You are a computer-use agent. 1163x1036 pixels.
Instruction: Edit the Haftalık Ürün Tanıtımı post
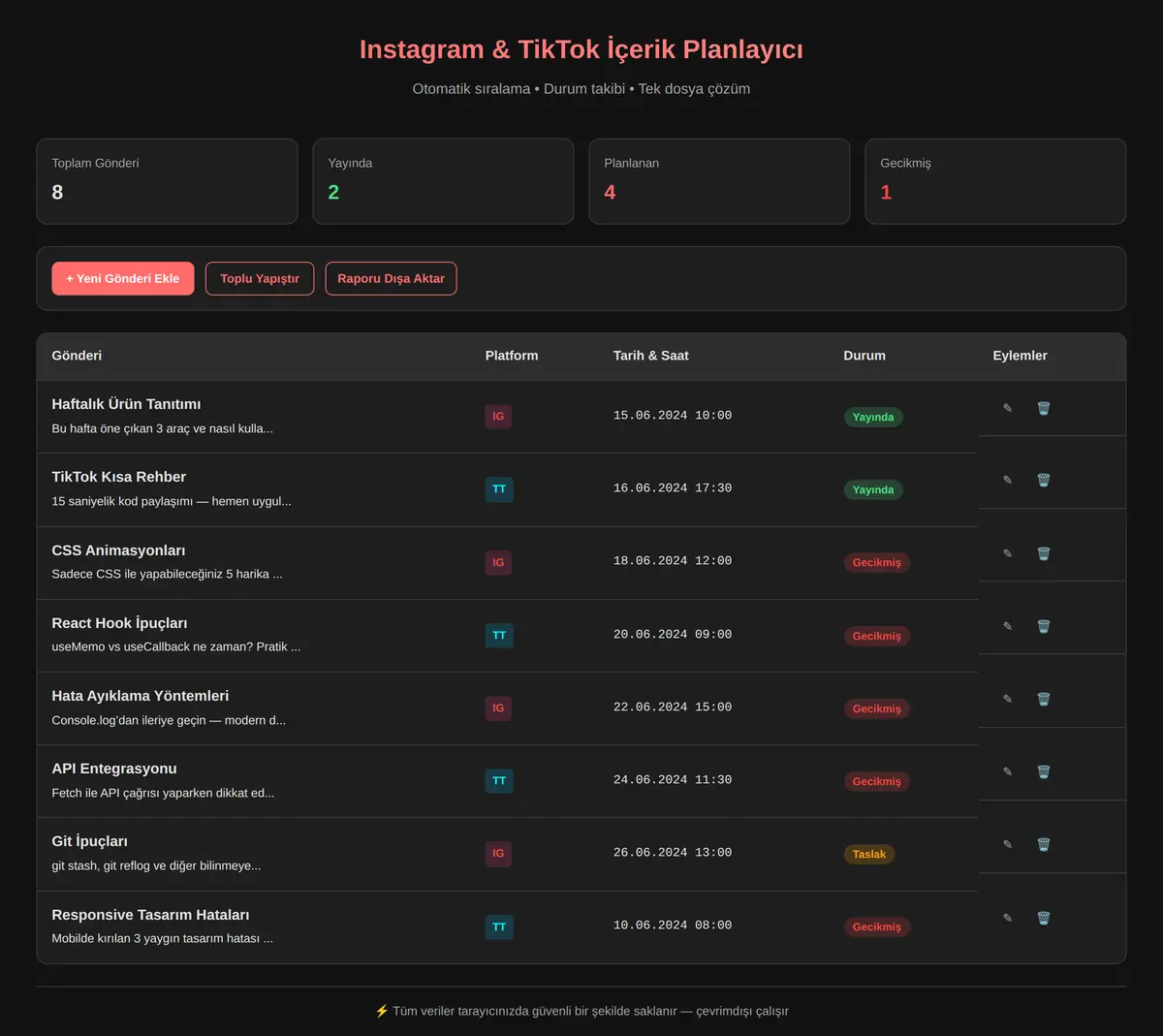click(x=1008, y=408)
